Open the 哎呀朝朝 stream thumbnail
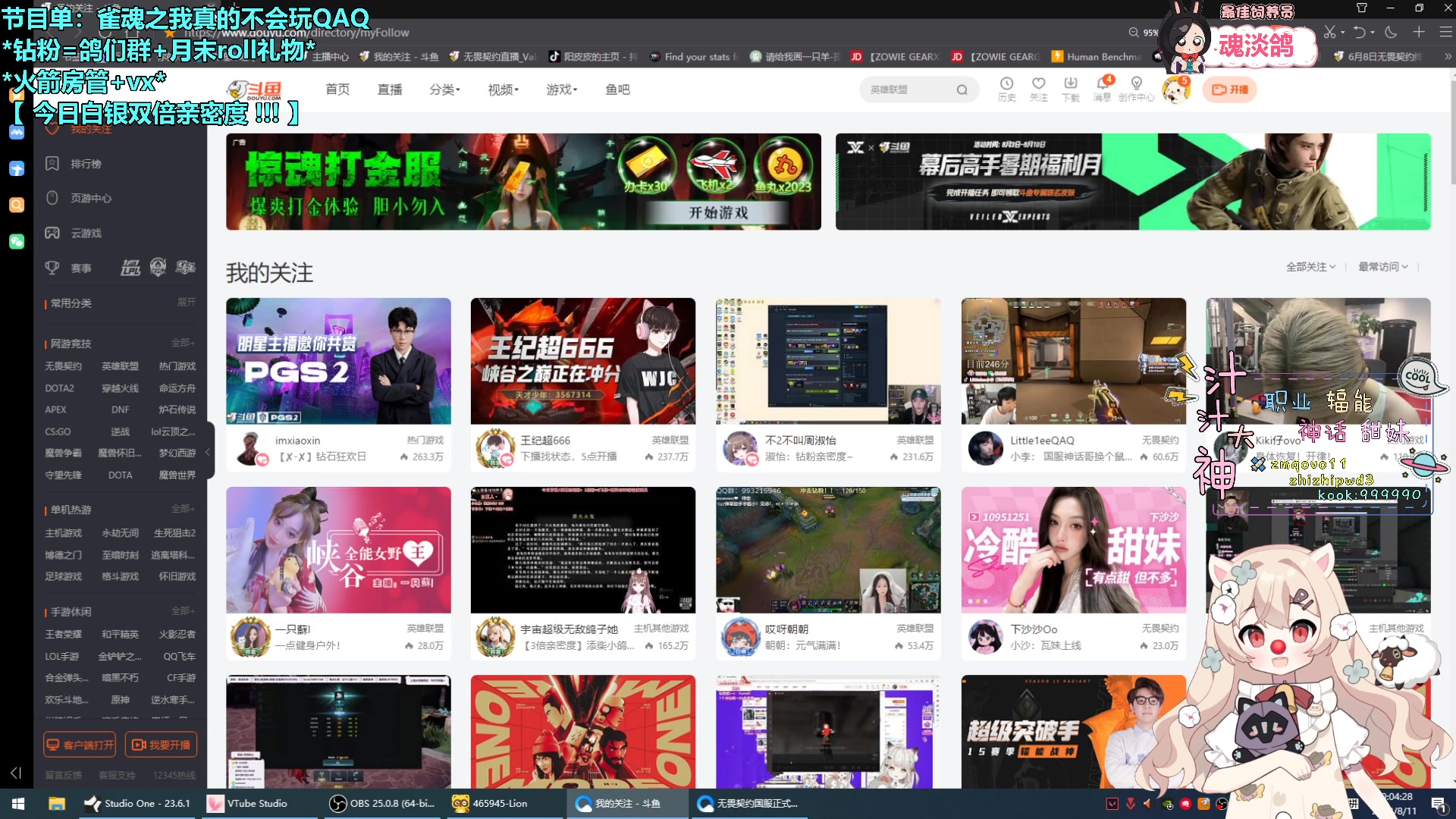This screenshot has height=819, width=1456. tap(828, 550)
